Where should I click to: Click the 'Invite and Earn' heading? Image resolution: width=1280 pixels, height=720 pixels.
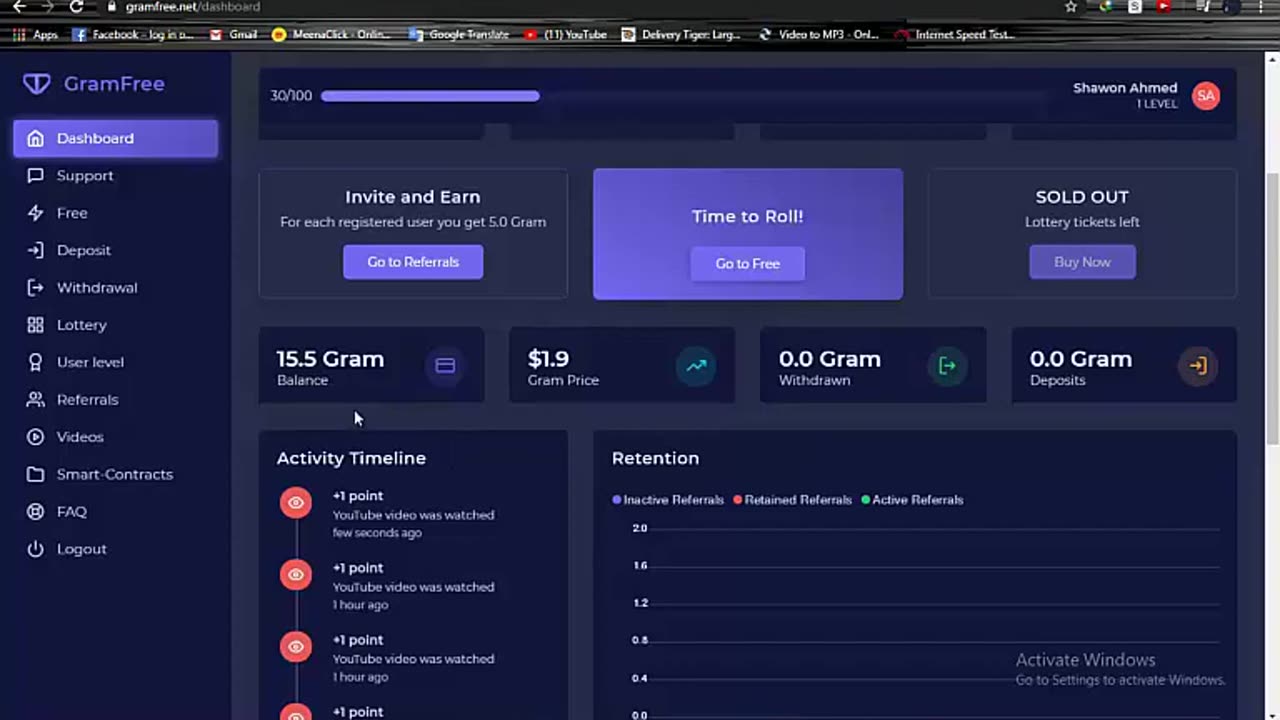coord(413,197)
